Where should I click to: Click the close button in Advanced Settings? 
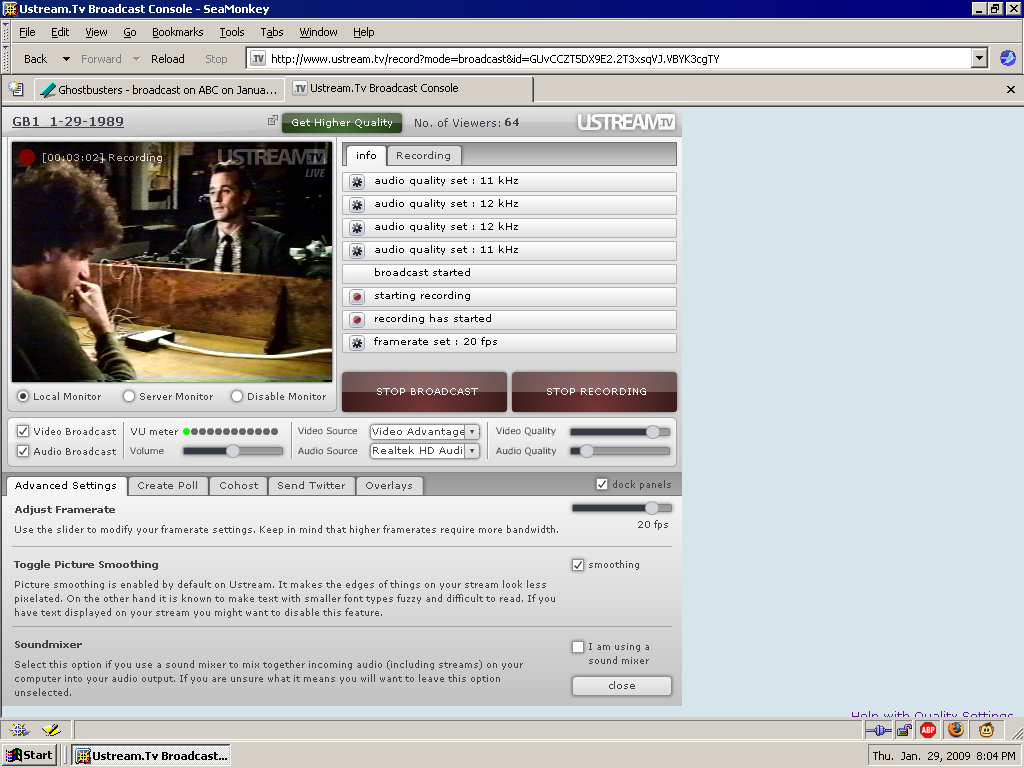tap(622, 686)
